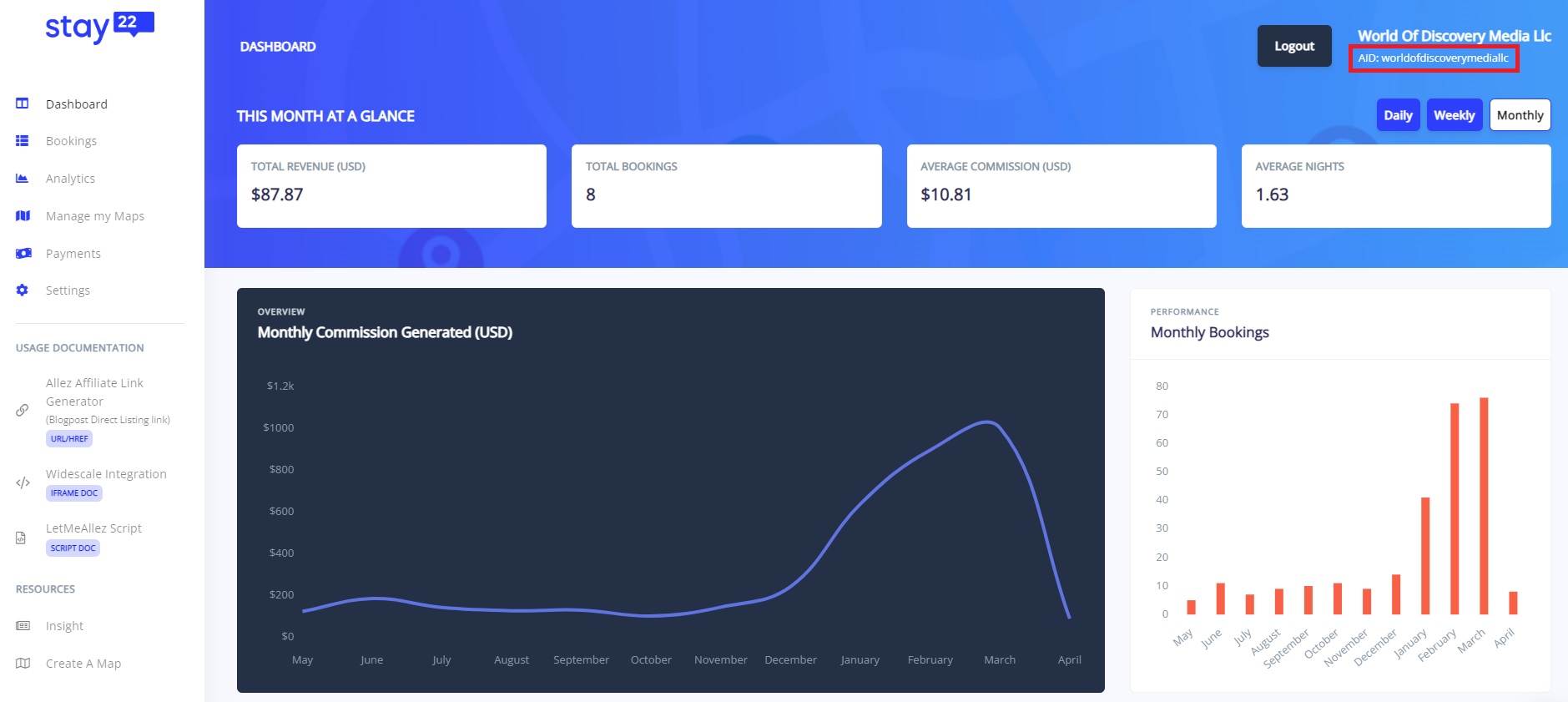Click the April bar in Monthly Bookings
Screen dimensions: 1568x702
point(1513,603)
